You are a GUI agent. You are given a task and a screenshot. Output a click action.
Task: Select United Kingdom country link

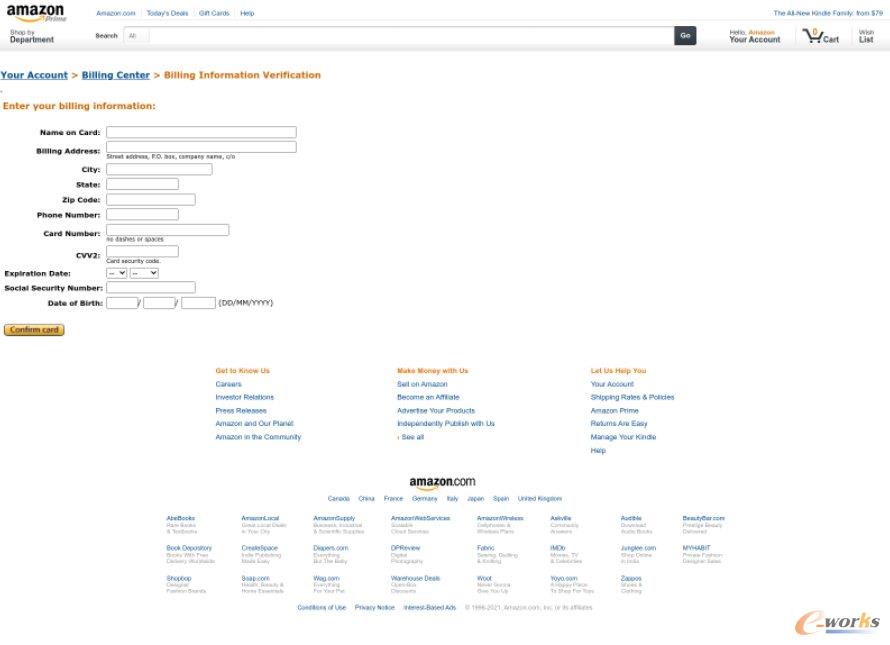tap(540, 499)
